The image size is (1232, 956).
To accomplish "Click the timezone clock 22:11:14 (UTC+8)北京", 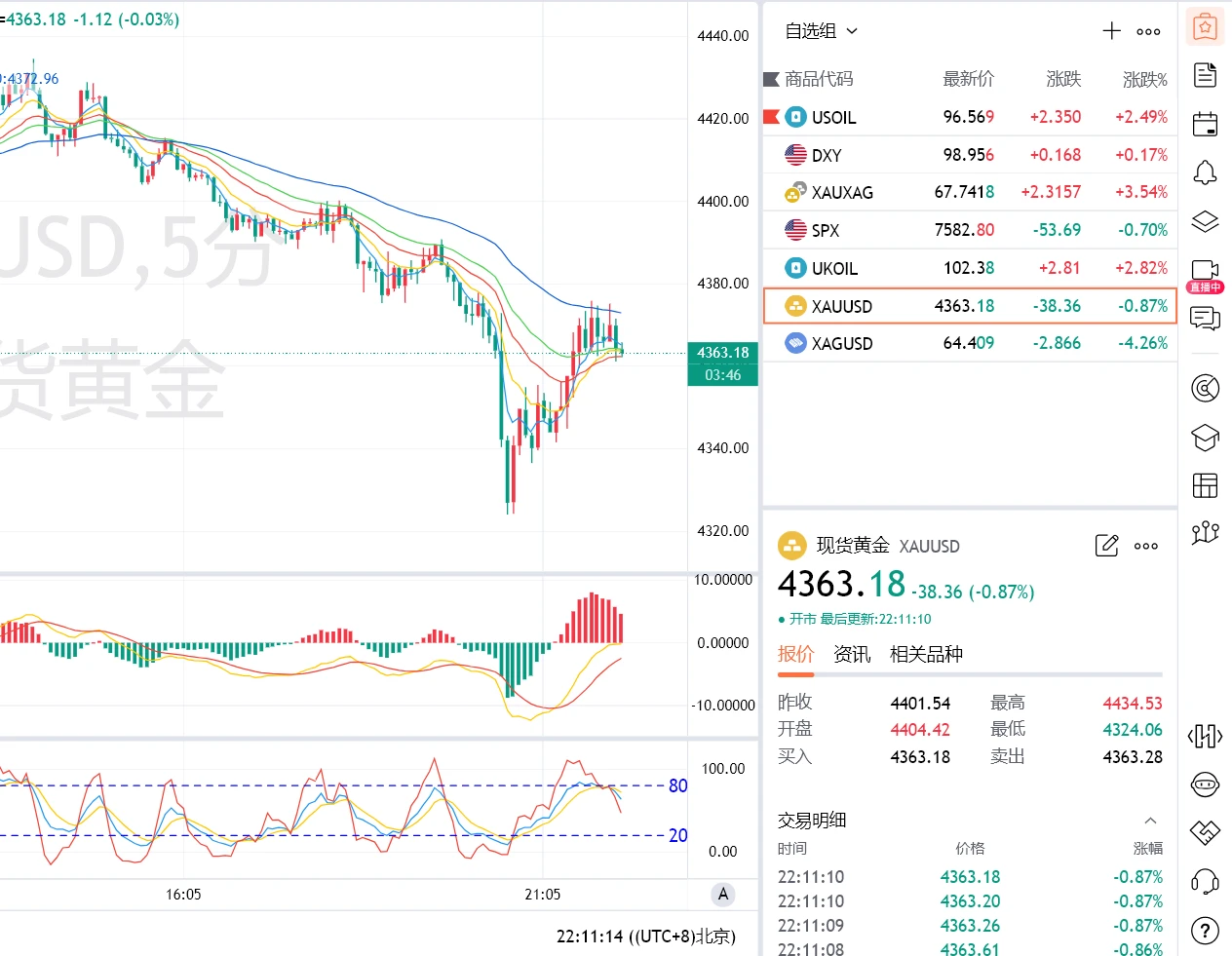I will (x=646, y=937).
